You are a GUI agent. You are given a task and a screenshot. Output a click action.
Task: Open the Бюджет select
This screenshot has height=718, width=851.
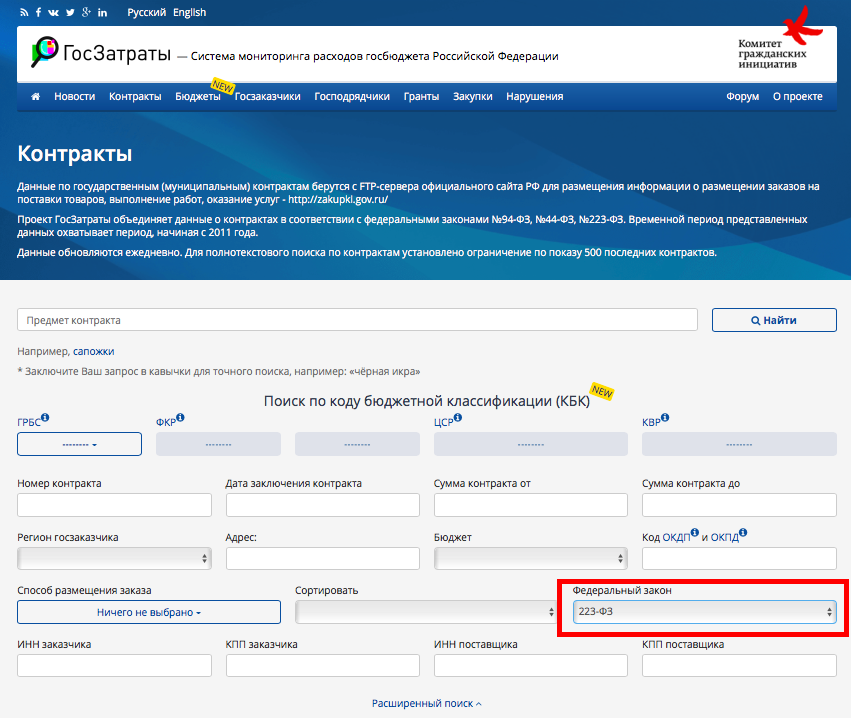tap(530, 558)
